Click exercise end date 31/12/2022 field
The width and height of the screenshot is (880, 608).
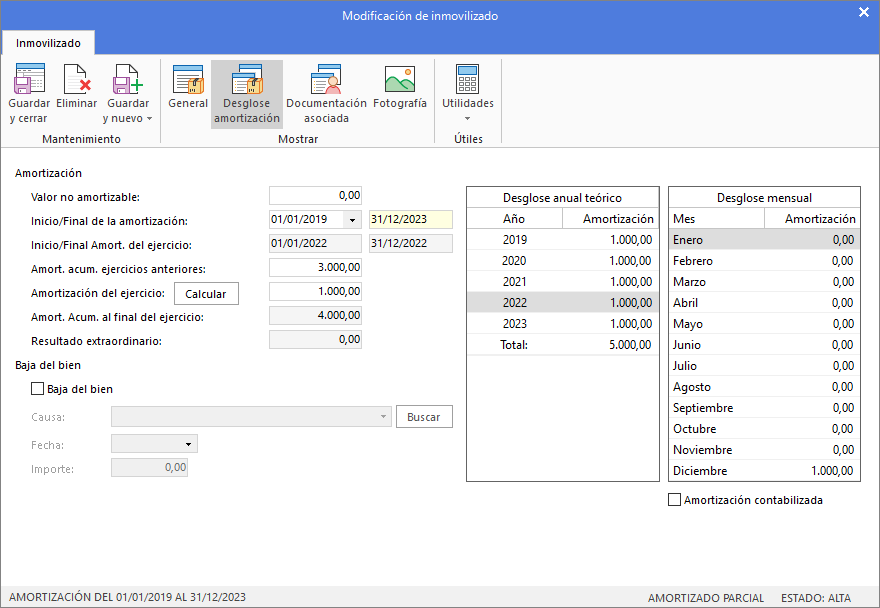coord(411,244)
